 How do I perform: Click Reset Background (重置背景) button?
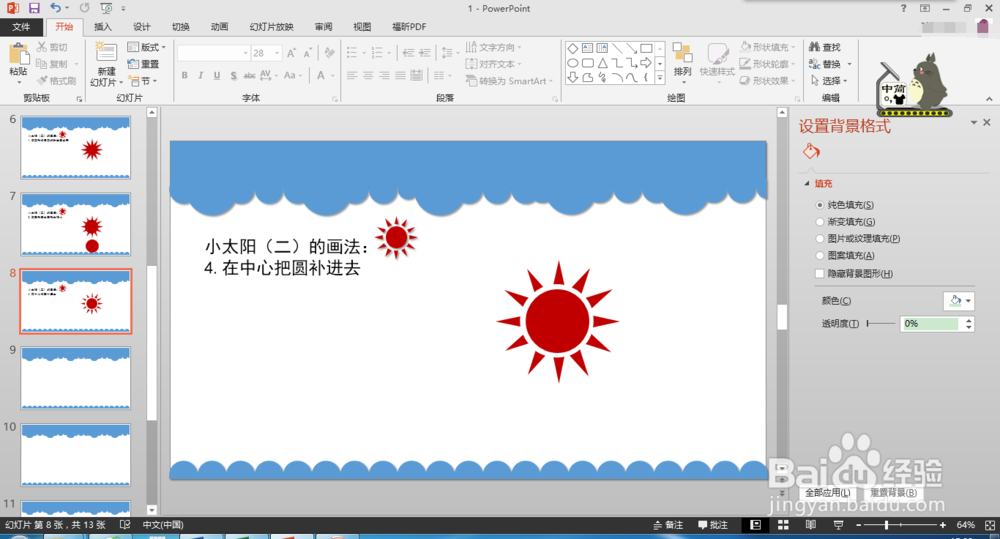(893, 492)
